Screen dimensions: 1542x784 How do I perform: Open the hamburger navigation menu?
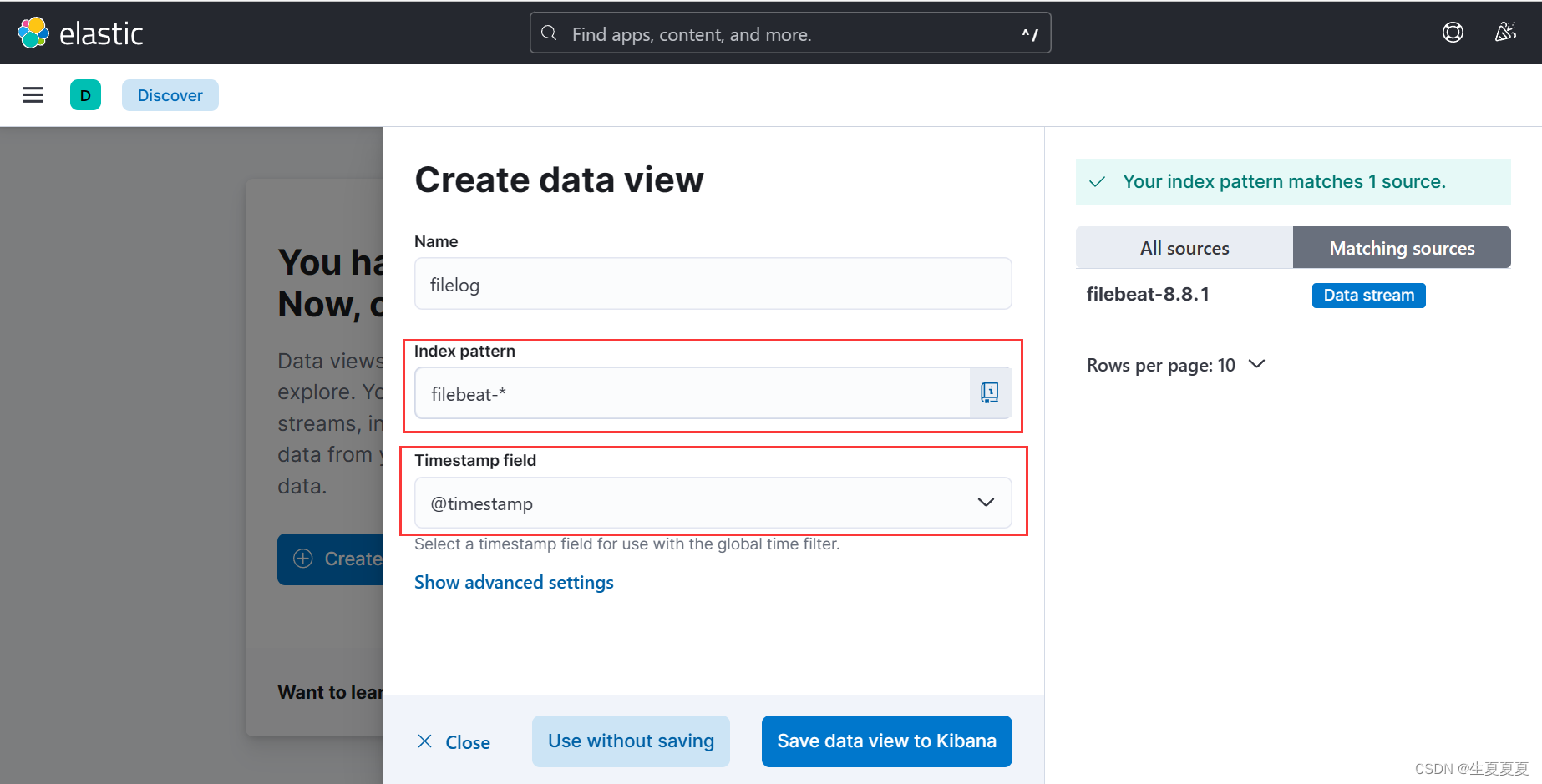(x=33, y=95)
